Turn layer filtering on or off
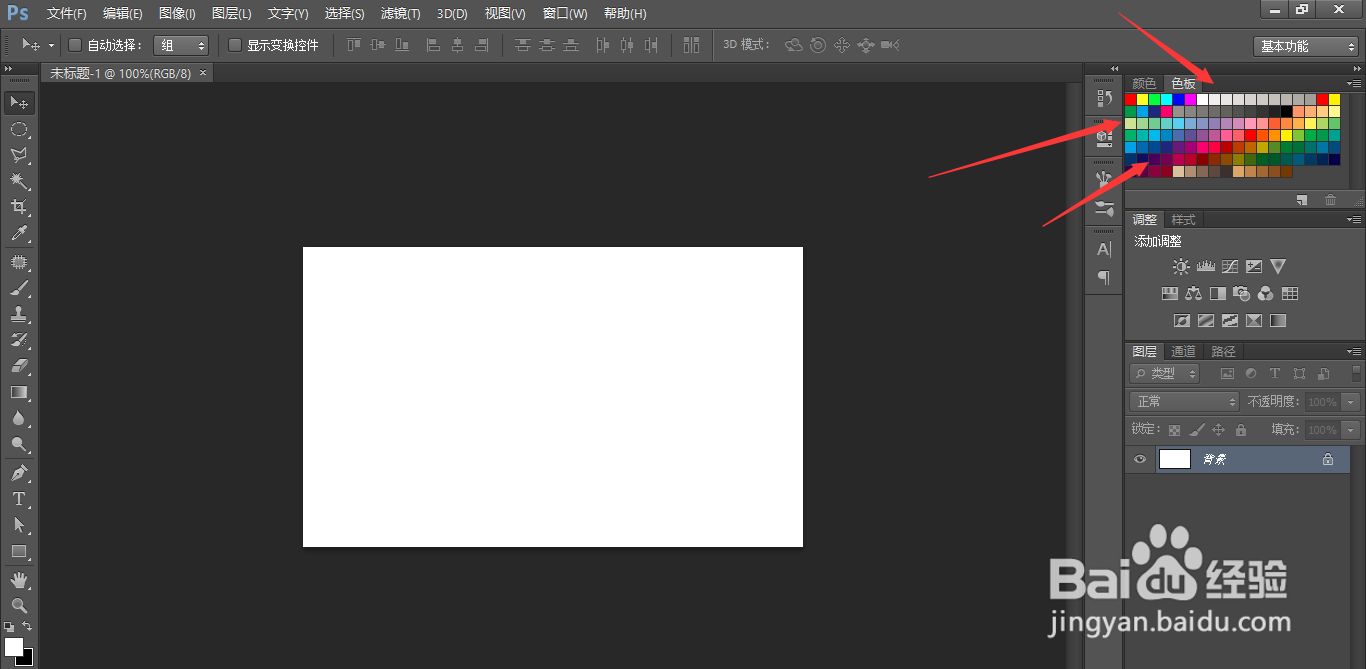The width and height of the screenshot is (1366, 669). coord(1356,374)
